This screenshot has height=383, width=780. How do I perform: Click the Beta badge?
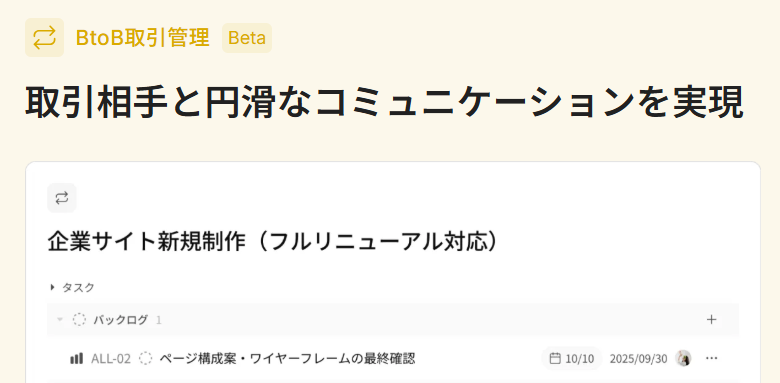(x=247, y=38)
